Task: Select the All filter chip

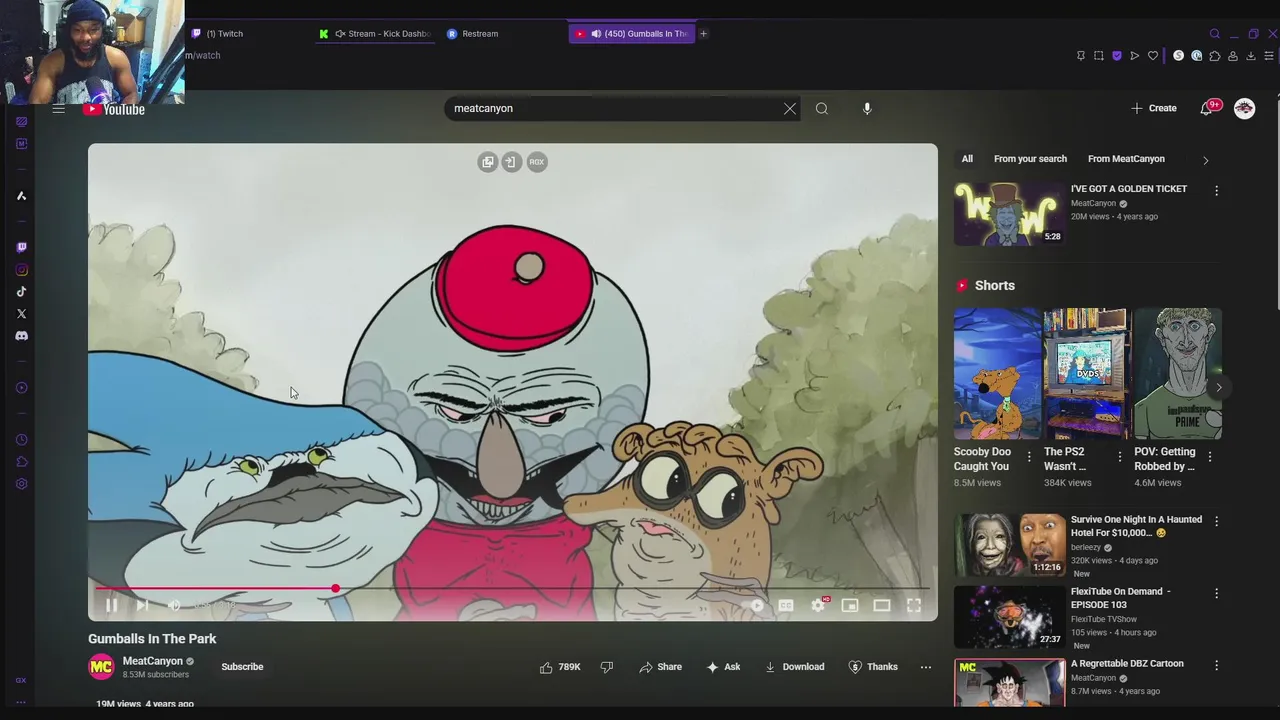Action: coord(967,159)
